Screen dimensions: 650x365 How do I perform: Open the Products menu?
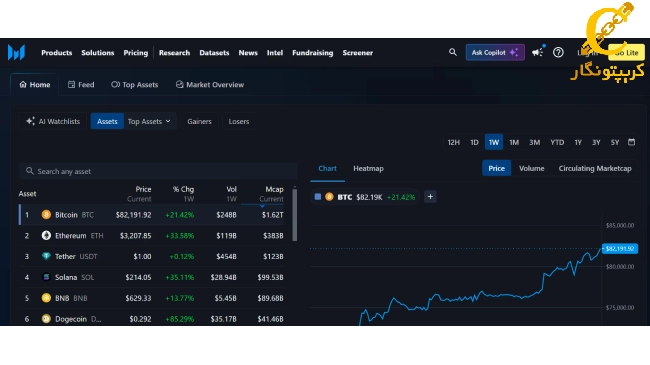point(56,53)
